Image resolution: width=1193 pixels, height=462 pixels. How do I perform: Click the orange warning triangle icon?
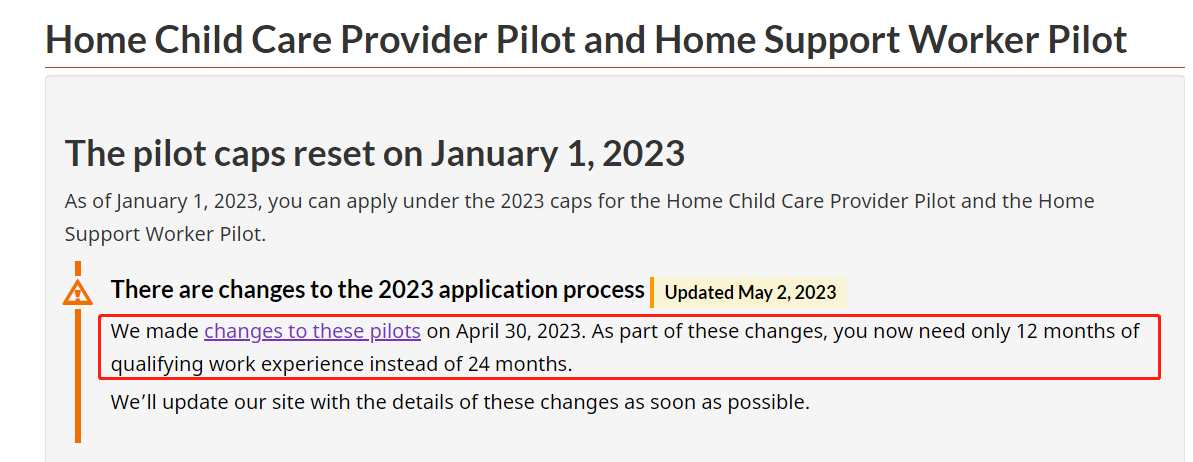point(77,292)
